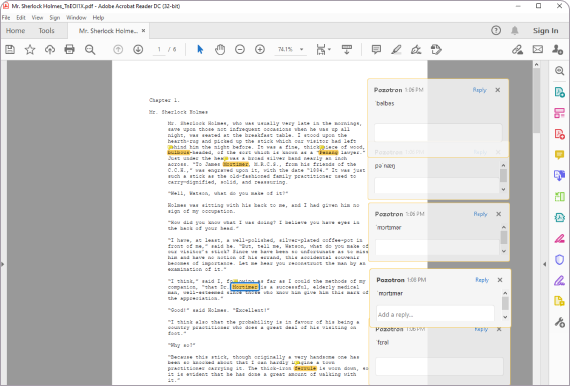
Task: Click the stamp tool icon
Action: point(436,49)
